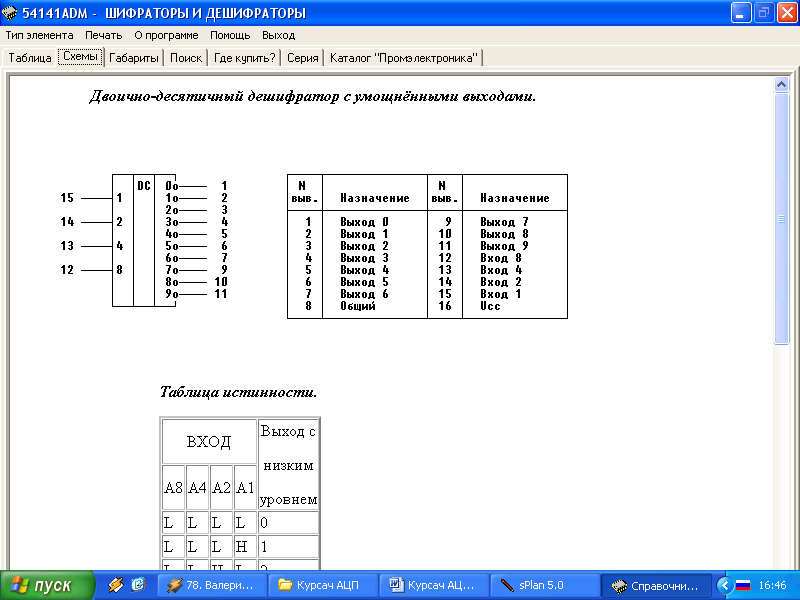Screen dimensions: 800x600
Task: Click the output value 1 truth table cell
Action: [289, 547]
